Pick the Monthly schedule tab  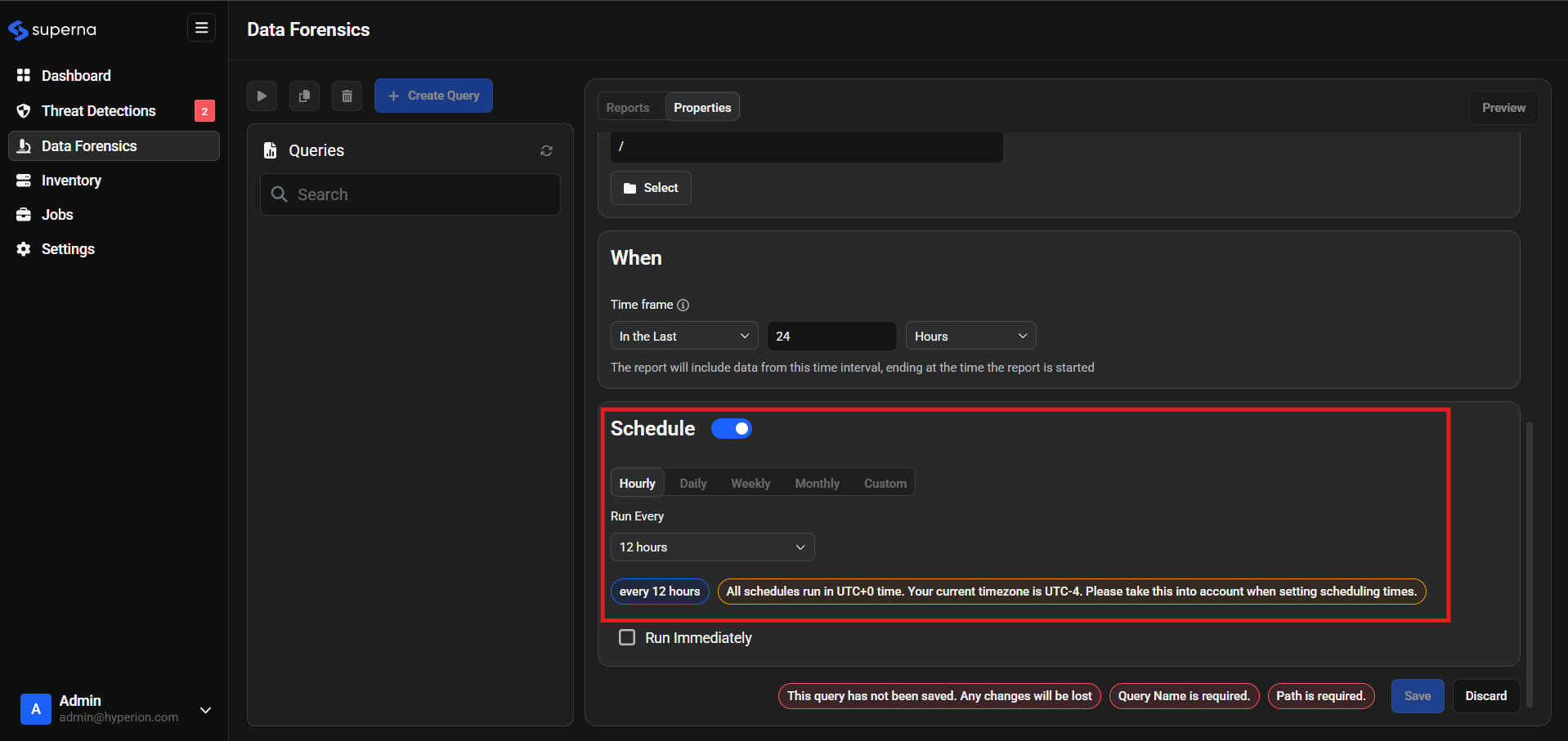[817, 483]
